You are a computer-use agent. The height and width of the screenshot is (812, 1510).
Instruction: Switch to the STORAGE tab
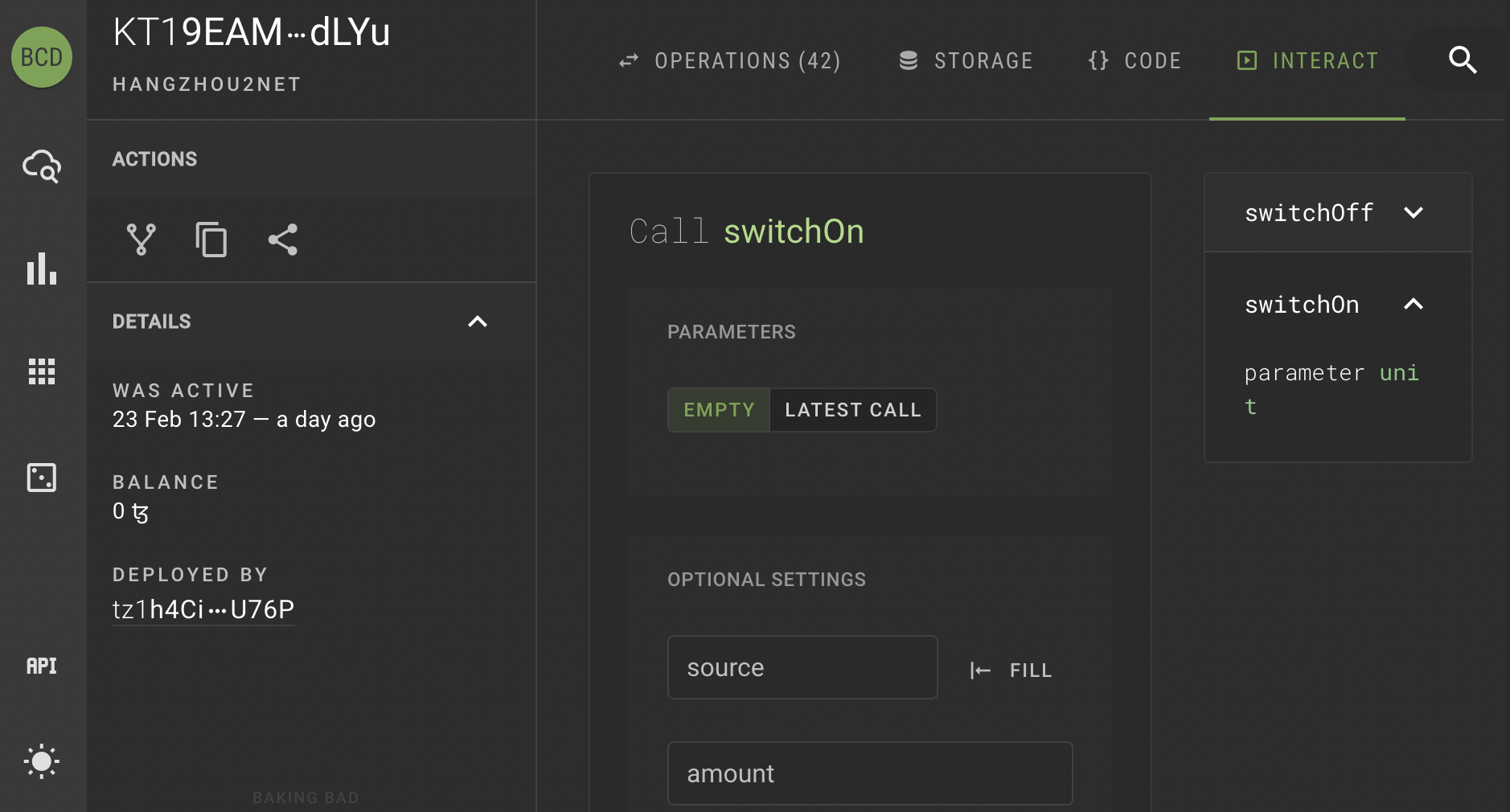click(x=966, y=61)
